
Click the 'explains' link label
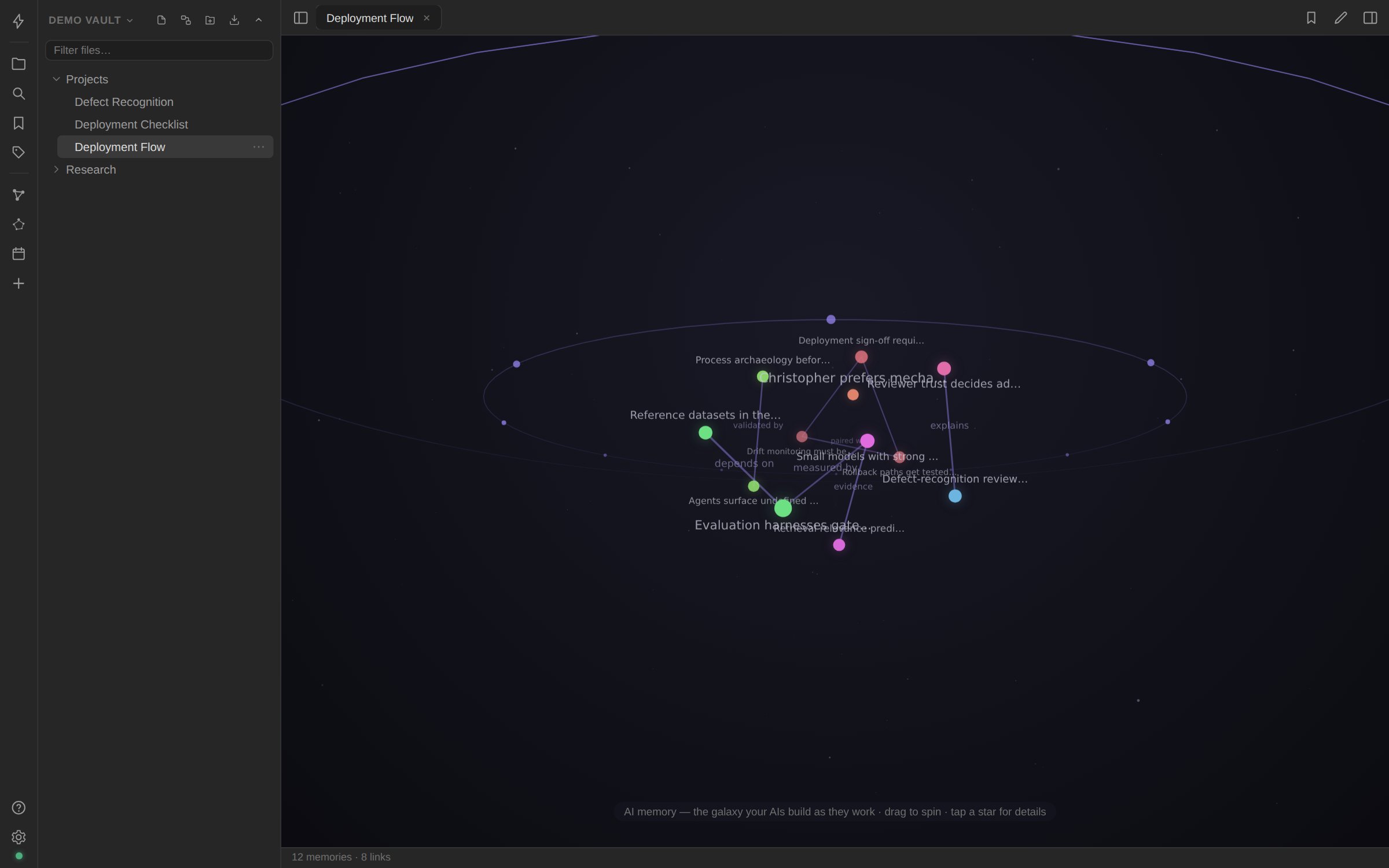[949, 426]
